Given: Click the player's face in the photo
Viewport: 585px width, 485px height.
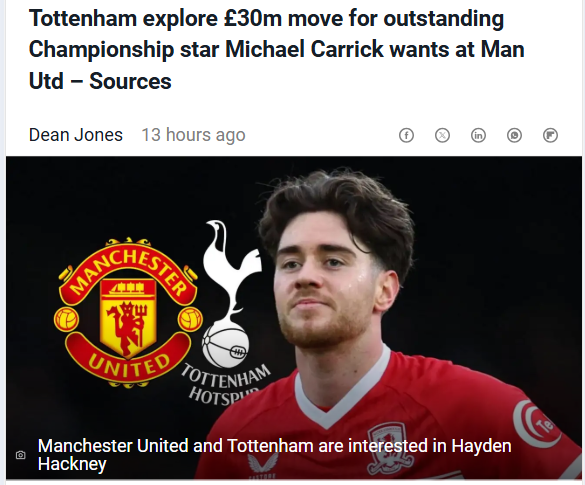Looking at the screenshot, I should (326, 287).
